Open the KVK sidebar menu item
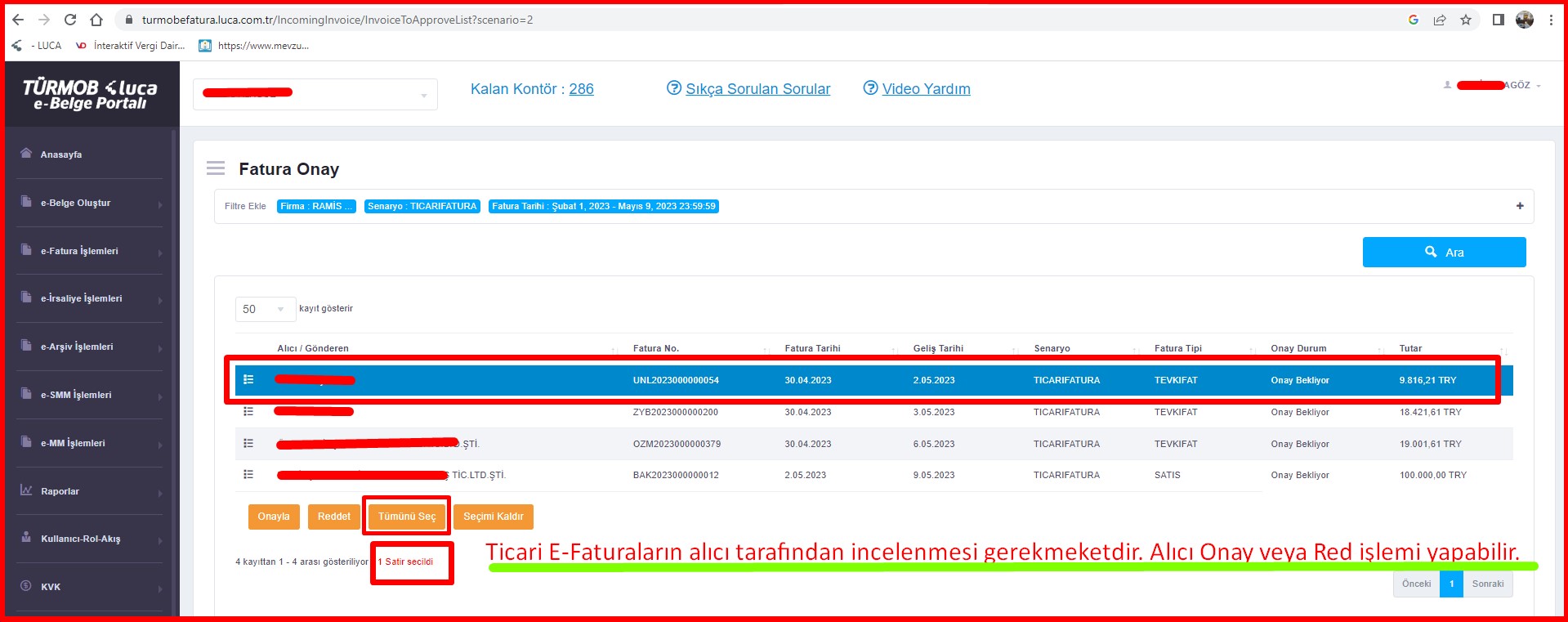This screenshot has height=622, width=1568. [51, 587]
